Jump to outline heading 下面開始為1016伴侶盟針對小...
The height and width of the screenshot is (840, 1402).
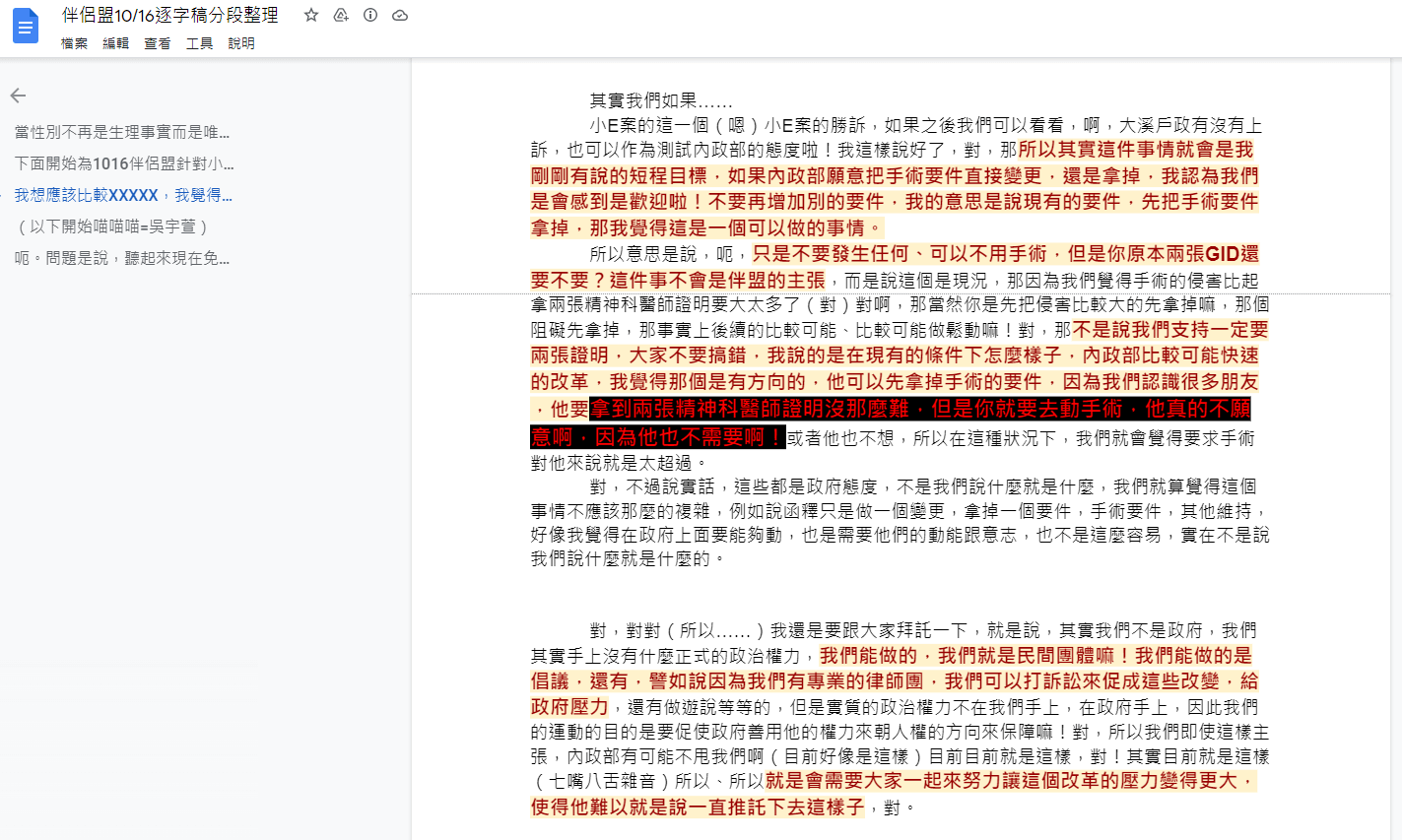tap(124, 163)
